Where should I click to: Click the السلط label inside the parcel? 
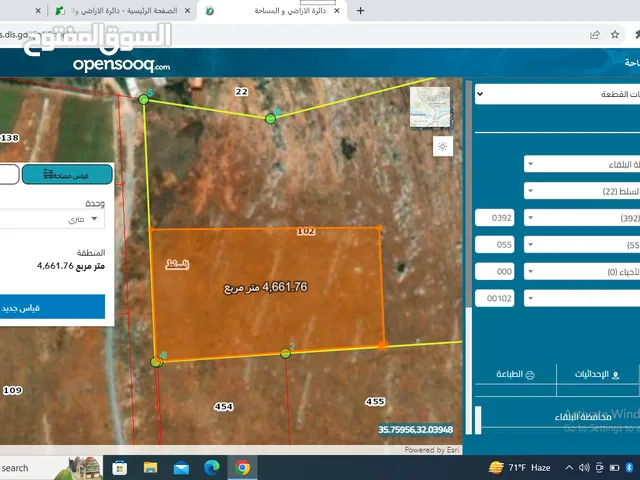[177, 265]
